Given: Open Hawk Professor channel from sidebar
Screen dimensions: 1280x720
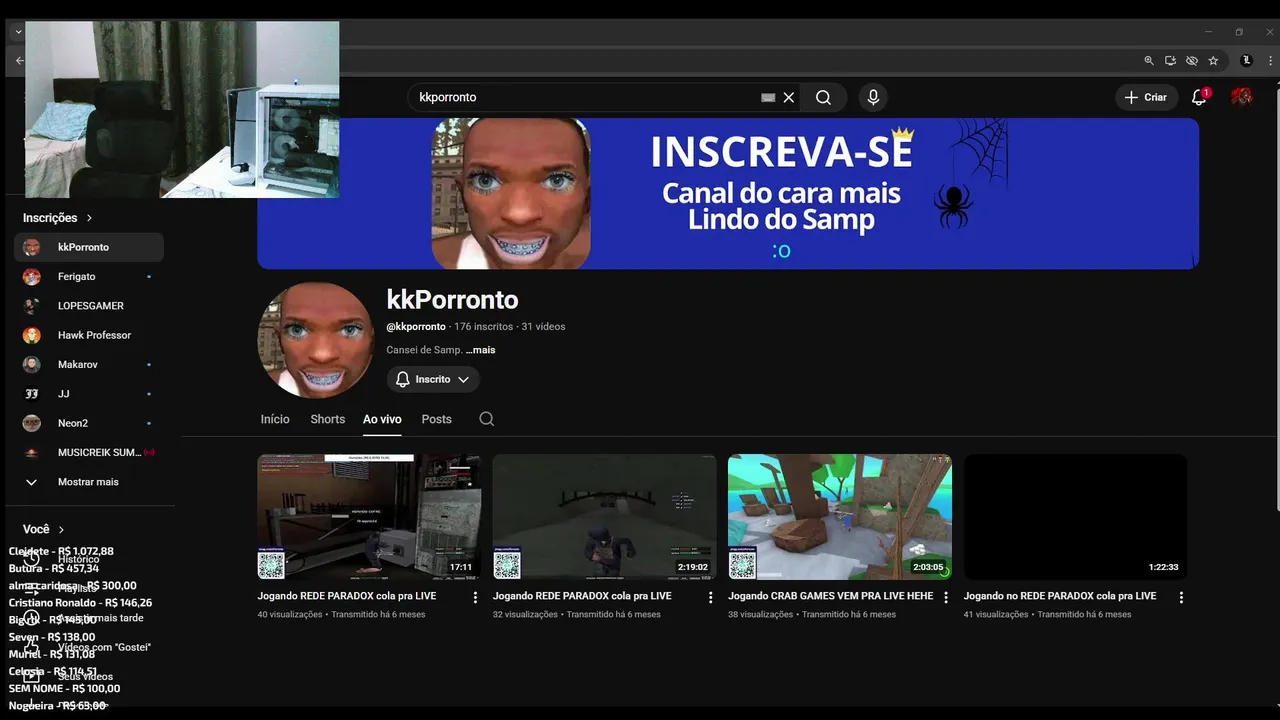Looking at the screenshot, I should (x=89, y=335).
